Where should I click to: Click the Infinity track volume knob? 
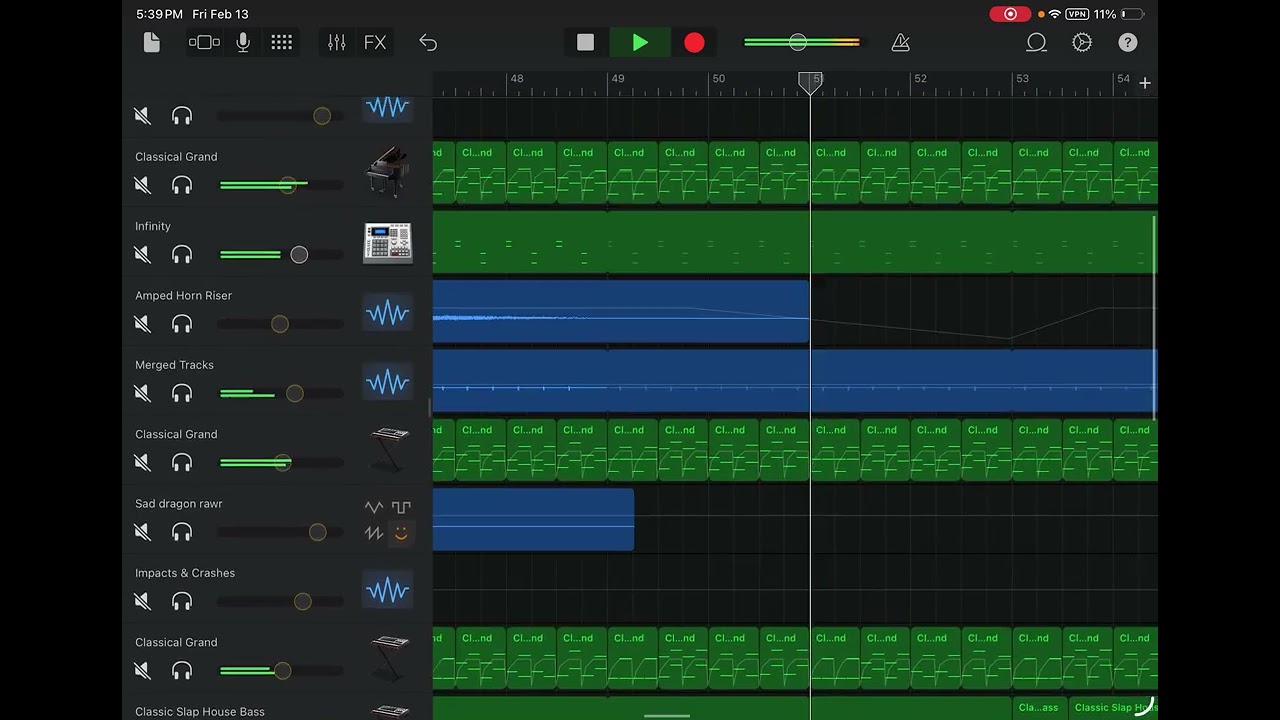tap(299, 255)
